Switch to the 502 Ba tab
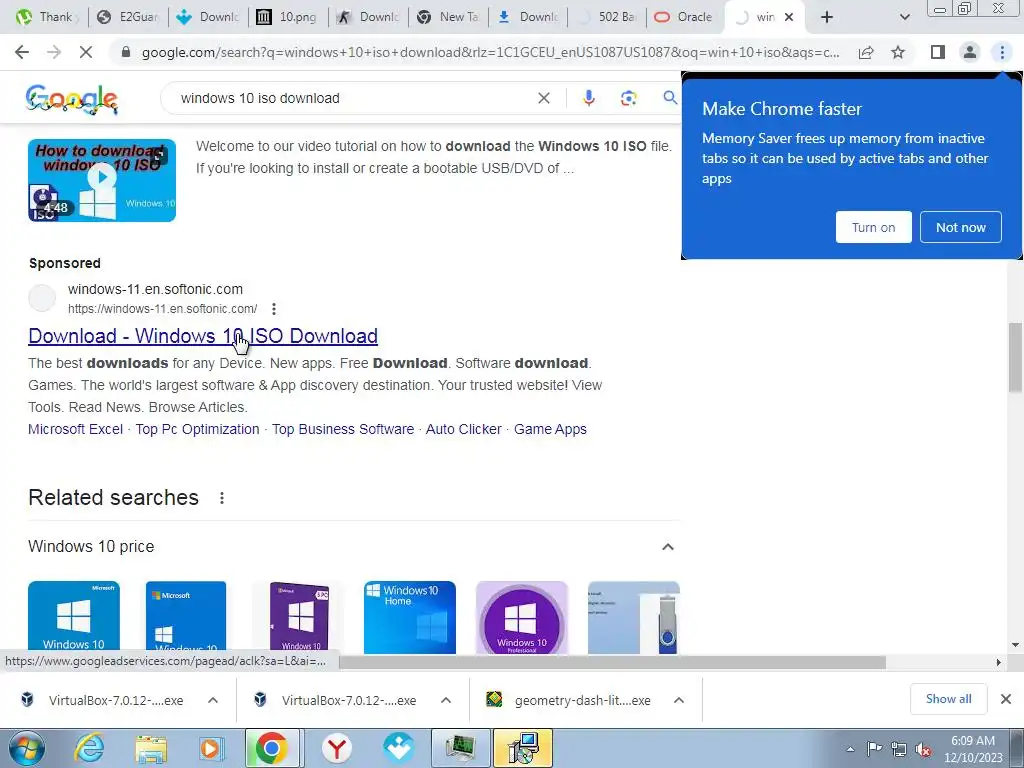1024x768 pixels. (x=607, y=17)
